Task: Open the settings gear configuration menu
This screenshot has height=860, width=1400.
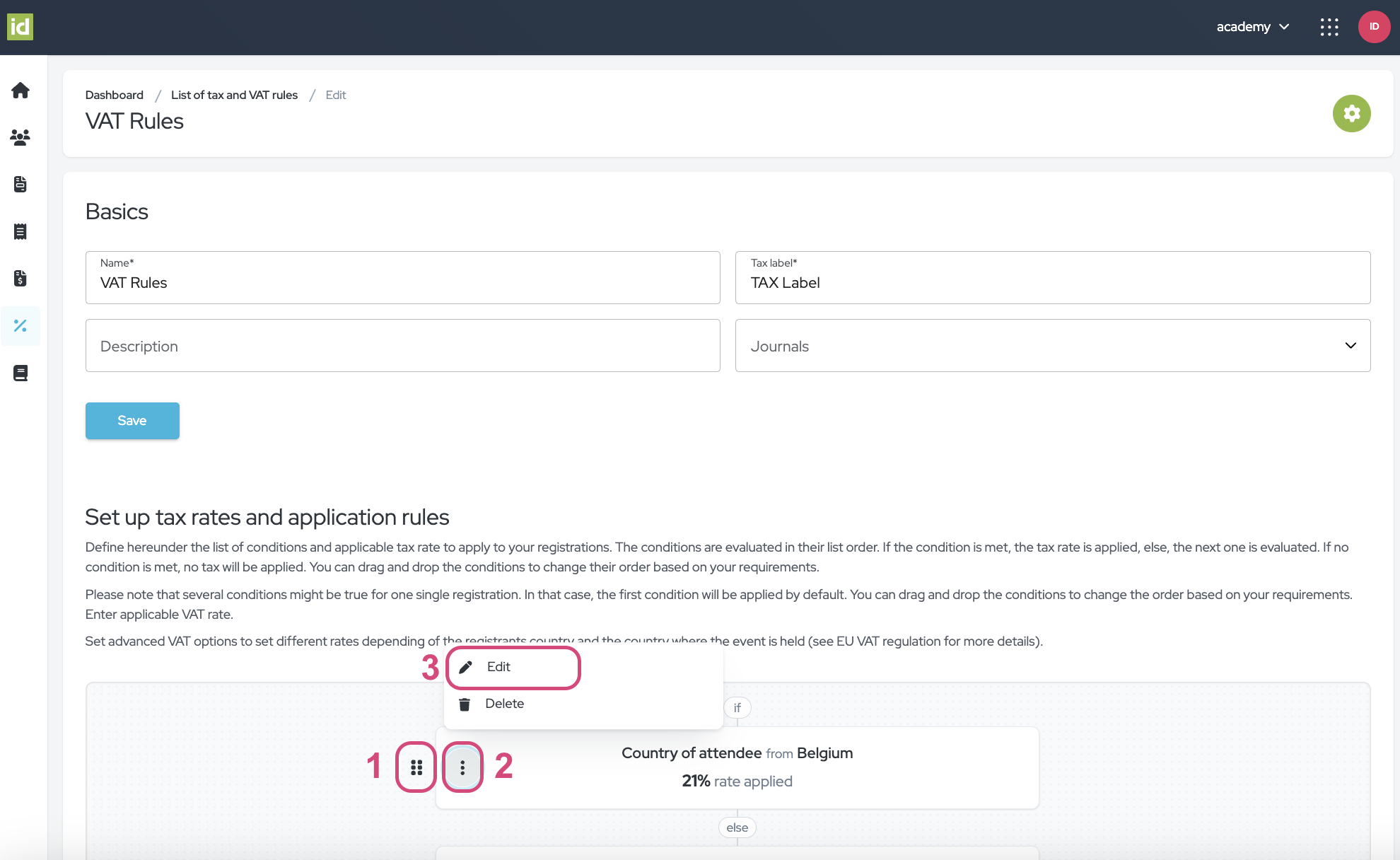Action: 1351,113
